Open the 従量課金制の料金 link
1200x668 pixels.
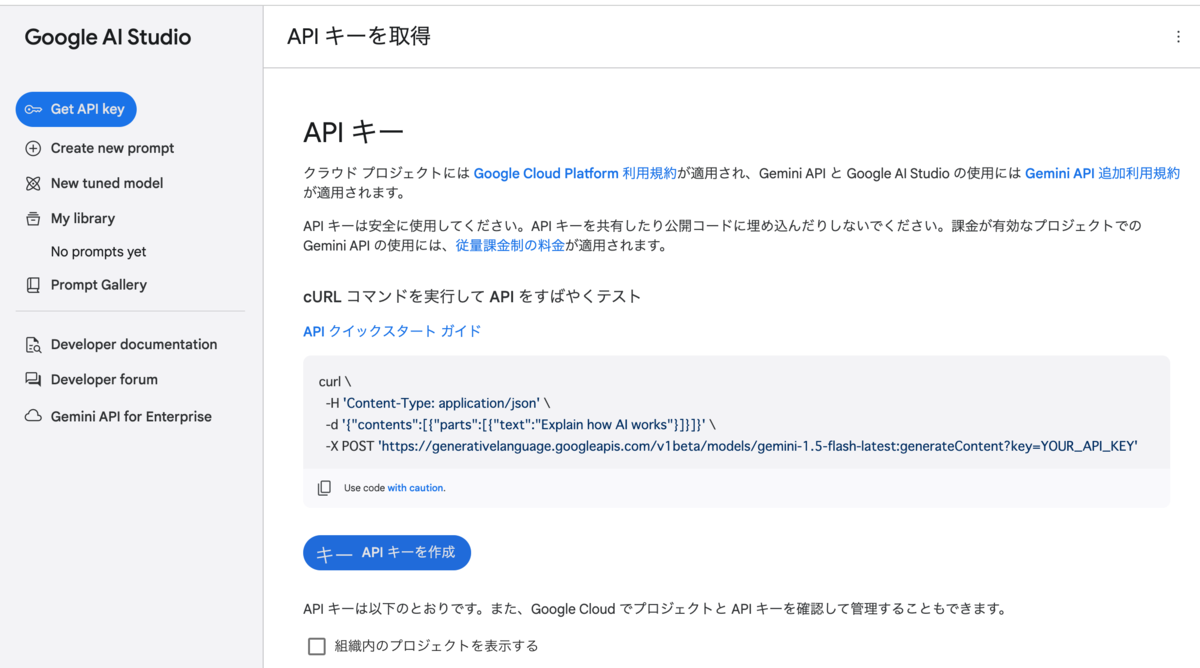pyautogui.click(x=510, y=245)
